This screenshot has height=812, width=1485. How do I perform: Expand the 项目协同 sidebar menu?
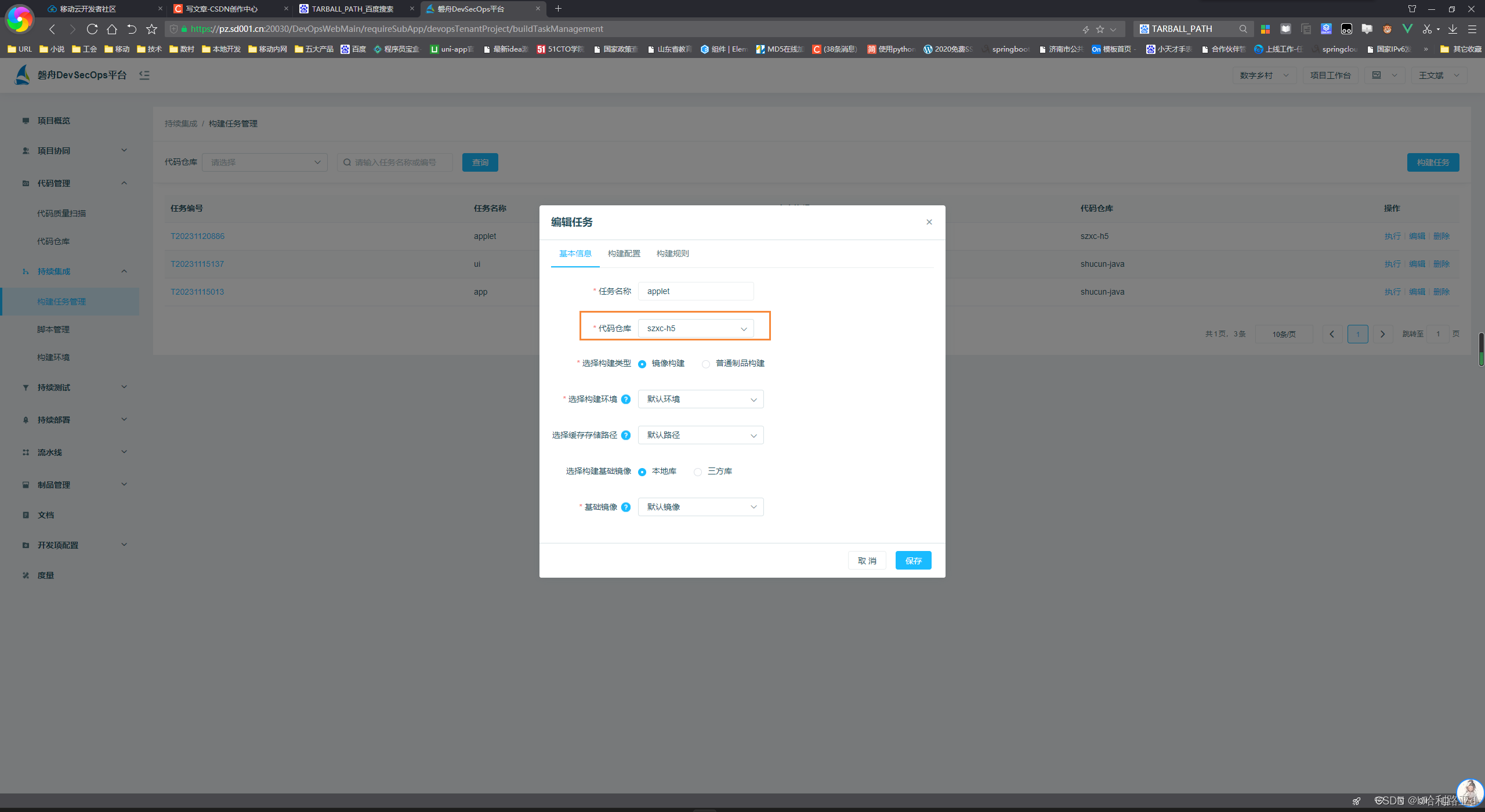(x=70, y=151)
